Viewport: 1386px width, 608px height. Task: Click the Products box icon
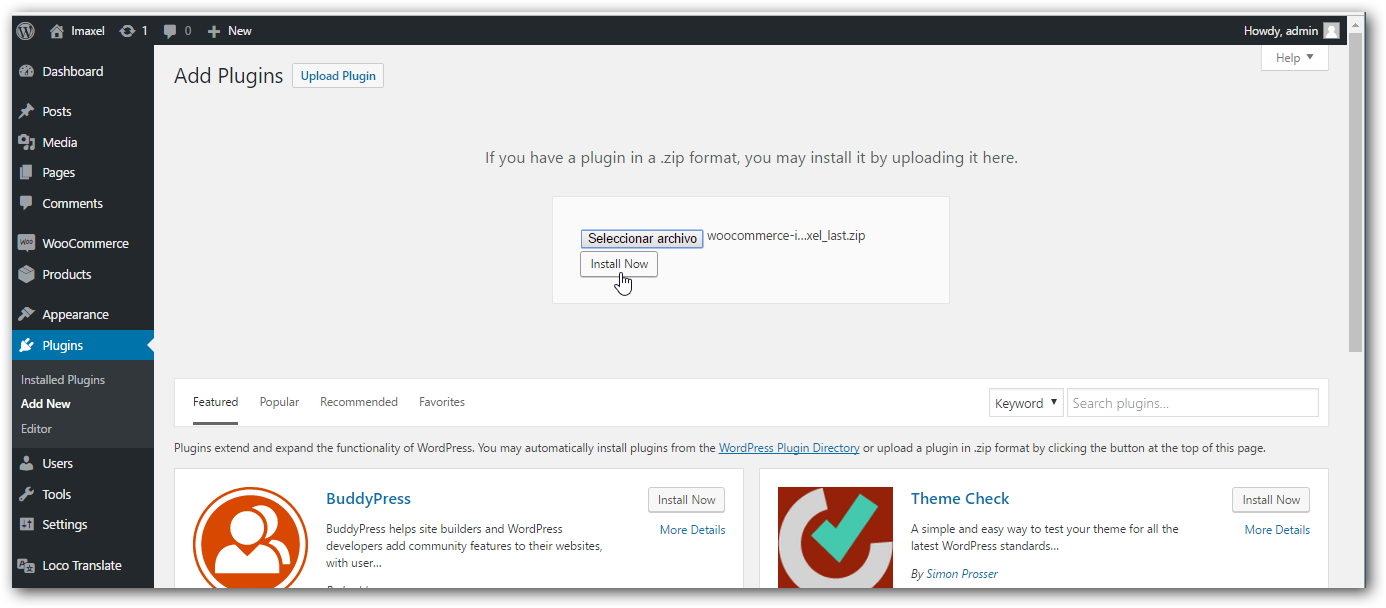(x=27, y=275)
